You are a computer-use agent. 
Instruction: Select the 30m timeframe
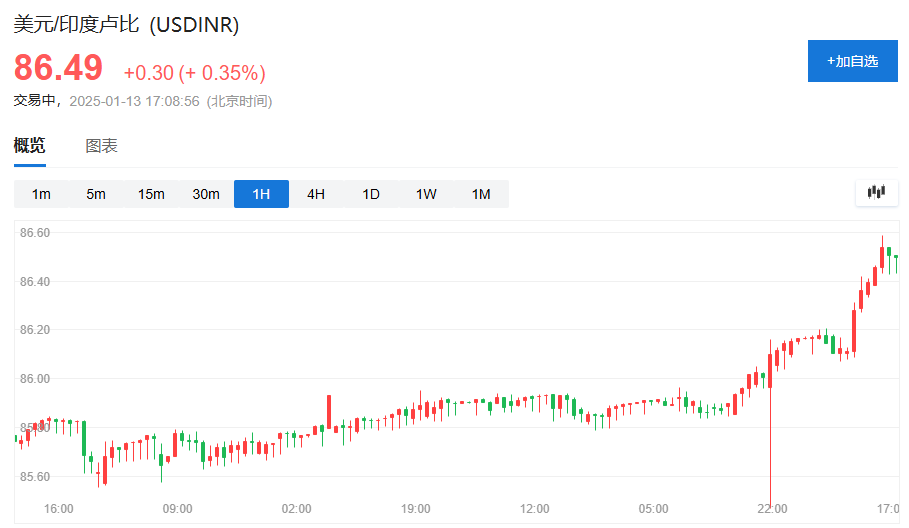click(x=206, y=194)
